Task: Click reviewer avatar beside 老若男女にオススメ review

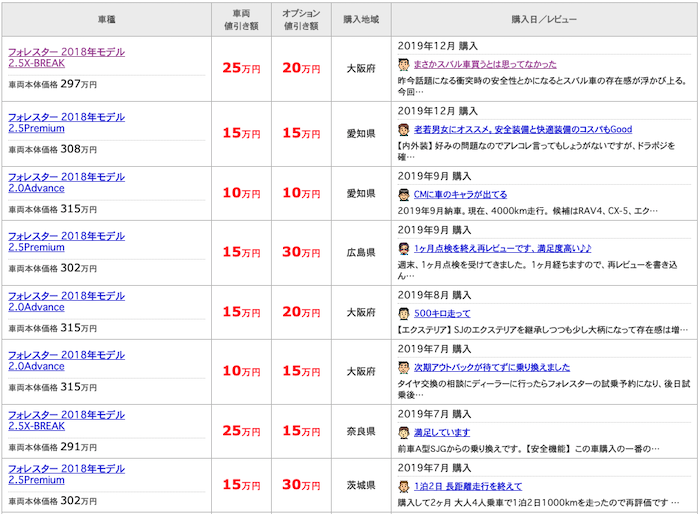Action: pyautogui.click(x=404, y=130)
